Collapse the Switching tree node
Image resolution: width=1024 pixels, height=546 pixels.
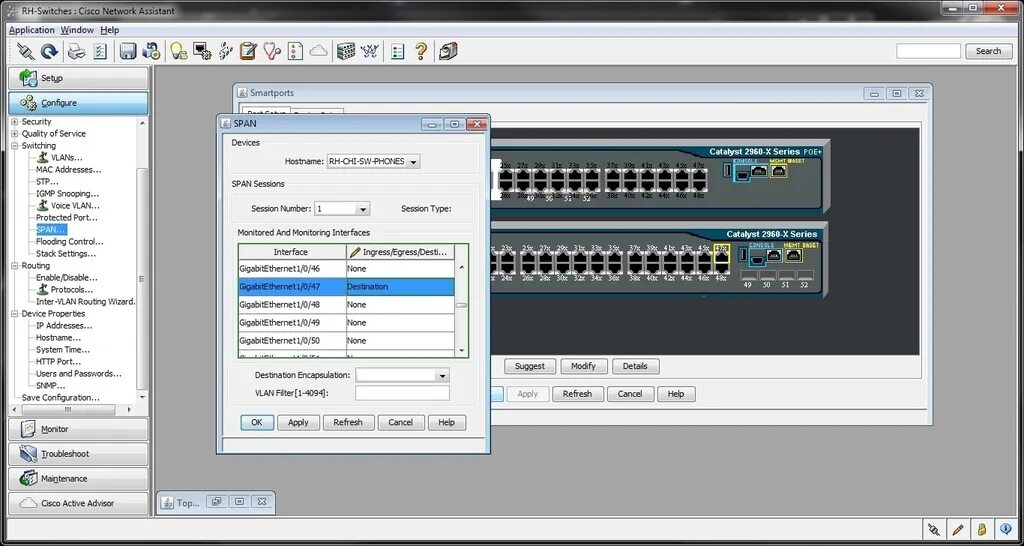[x=15, y=146]
